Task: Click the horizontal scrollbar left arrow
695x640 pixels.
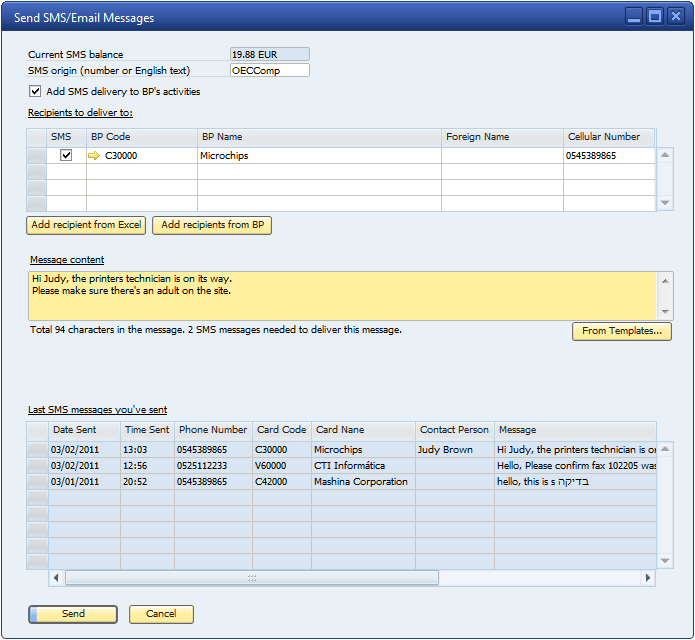Action: pyautogui.click(x=56, y=578)
